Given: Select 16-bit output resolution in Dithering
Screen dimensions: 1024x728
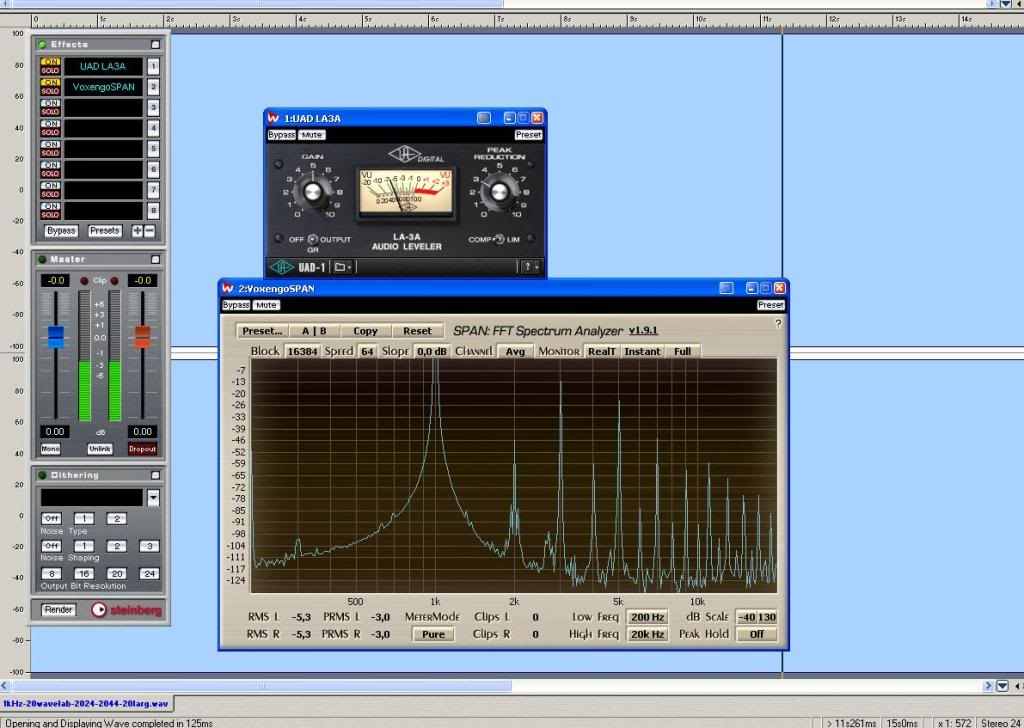Looking at the screenshot, I should [84, 573].
